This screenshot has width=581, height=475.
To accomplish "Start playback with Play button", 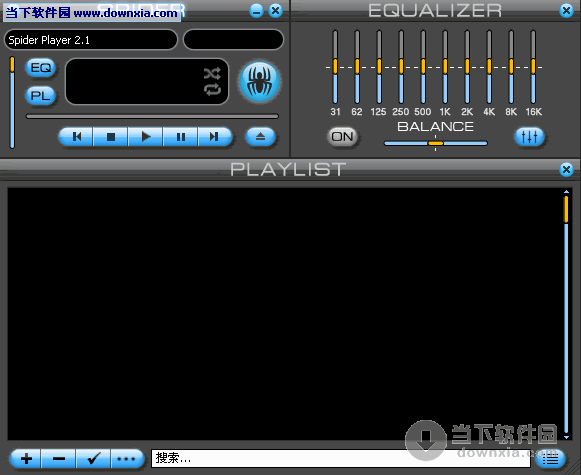I will [x=146, y=137].
